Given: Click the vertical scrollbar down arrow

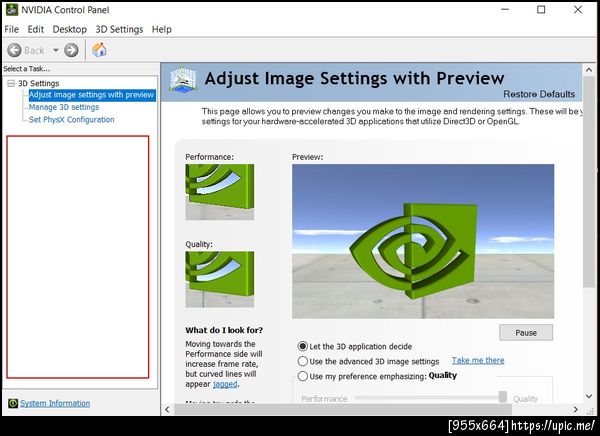Looking at the screenshot, I should pyautogui.click(x=589, y=396).
